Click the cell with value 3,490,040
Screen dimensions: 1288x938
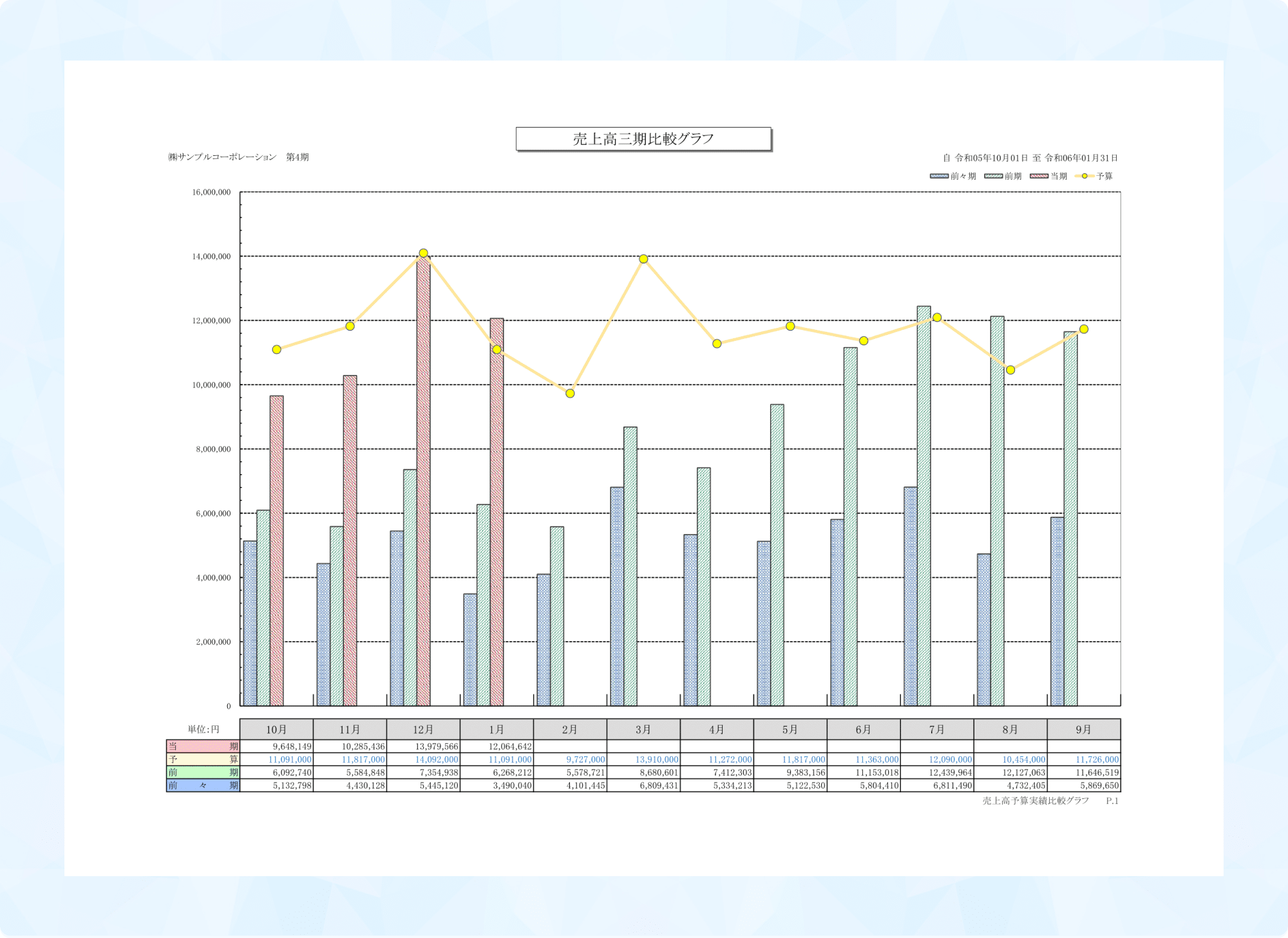[497, 785]
